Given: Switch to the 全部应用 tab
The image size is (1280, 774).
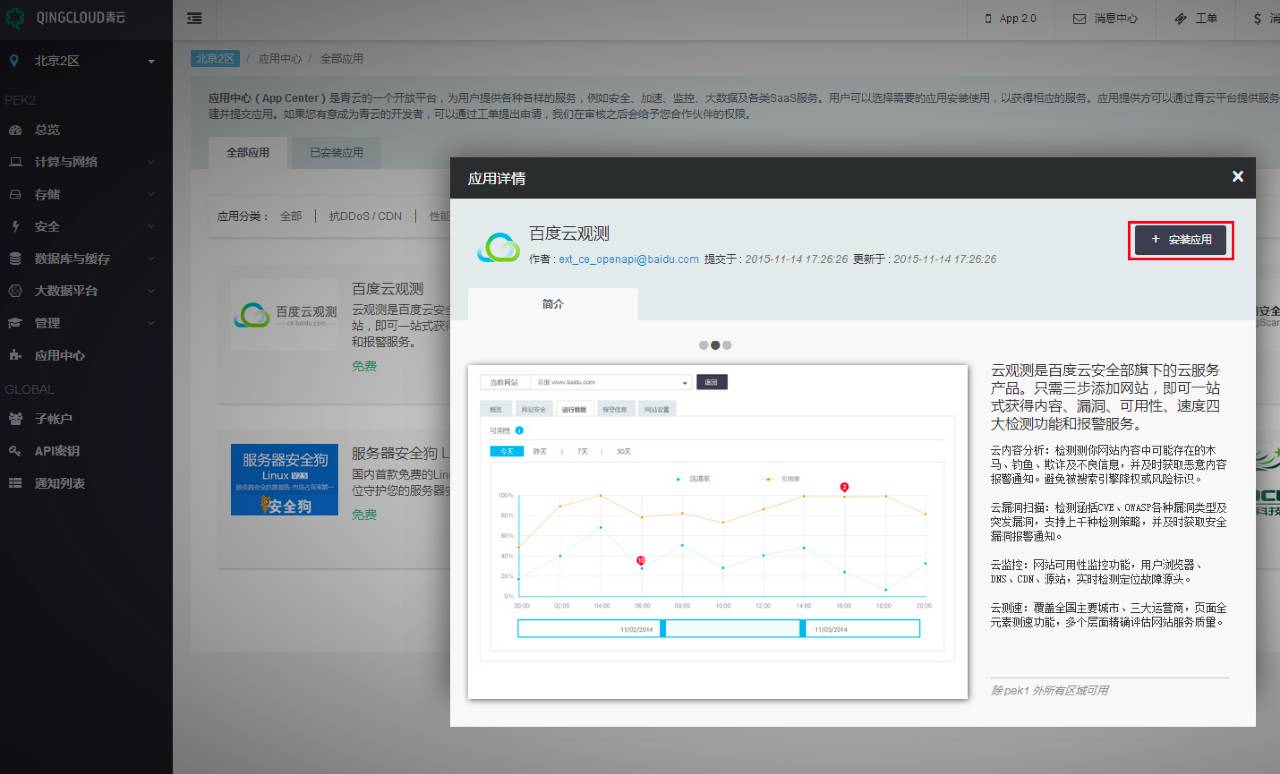Looking at the screenshot, I should click(x=248, y=153).
